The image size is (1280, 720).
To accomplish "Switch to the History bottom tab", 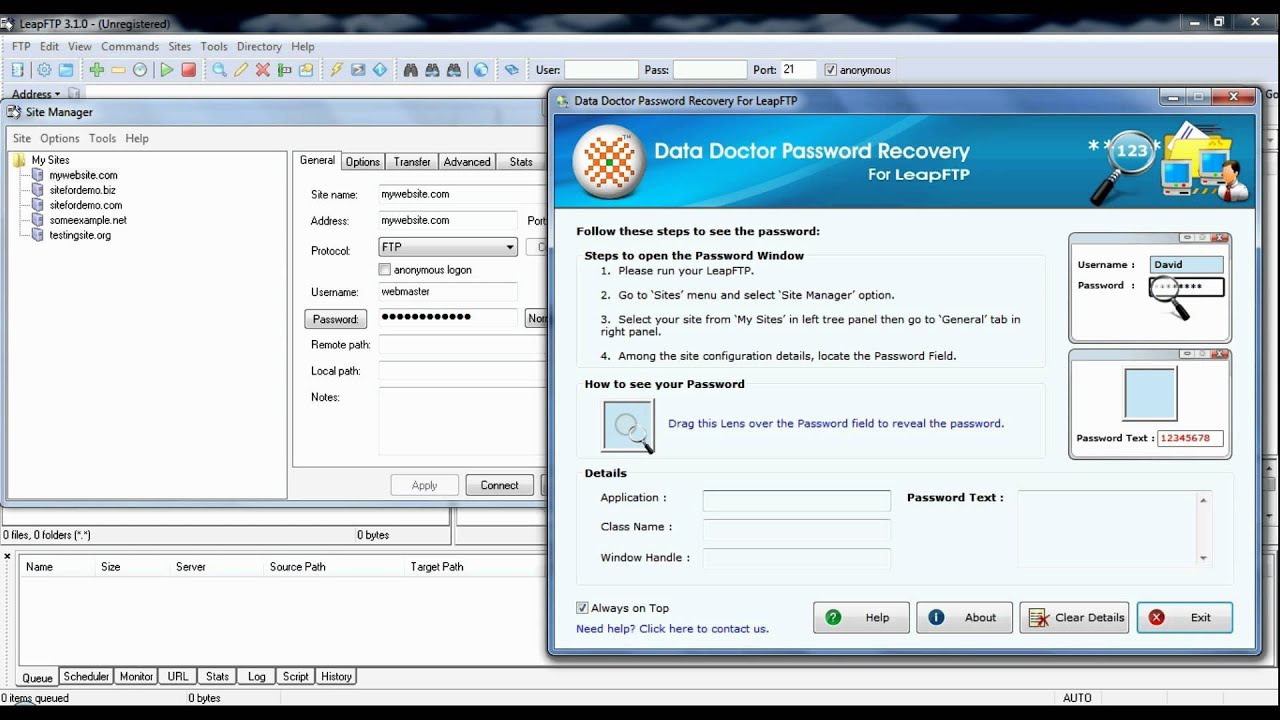I will [336, 677].
